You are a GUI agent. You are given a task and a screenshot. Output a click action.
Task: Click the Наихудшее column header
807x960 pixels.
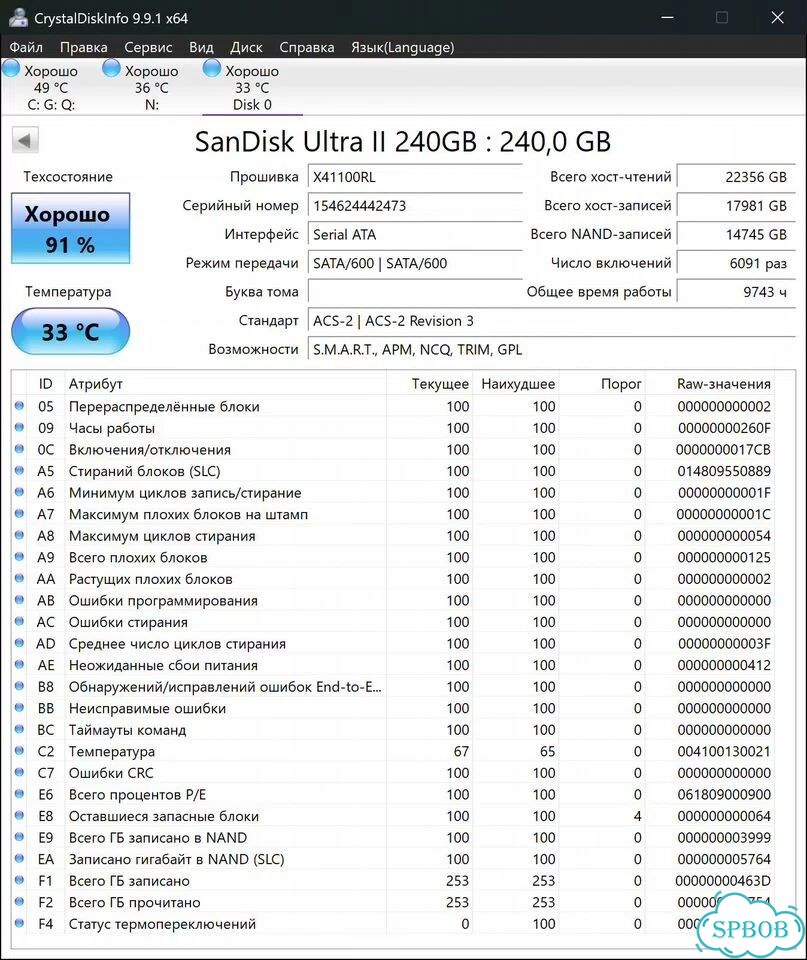pyautogui.click(x=518, y=384)
